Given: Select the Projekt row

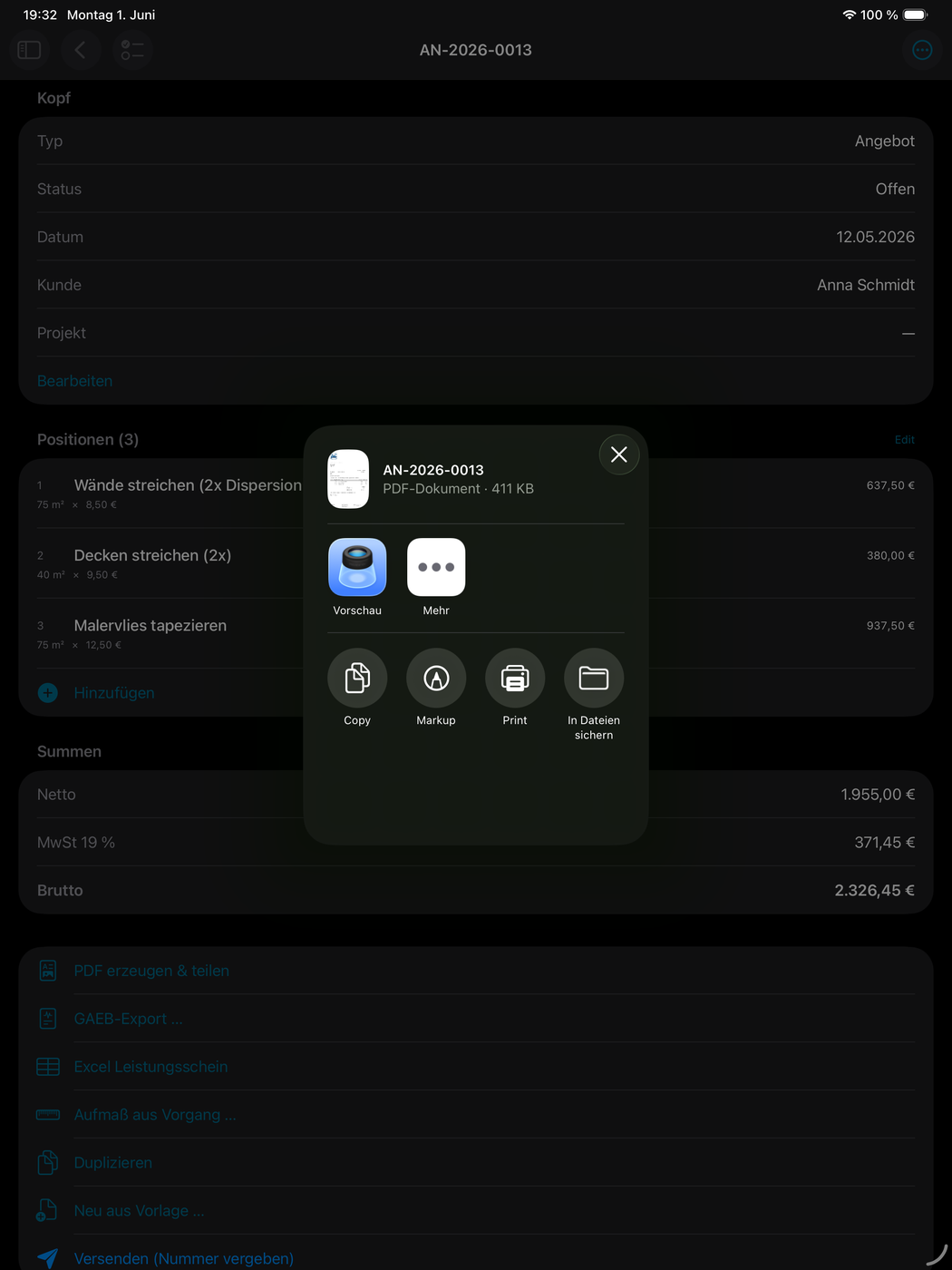Looking at the screenshot, I should [476, 333].
